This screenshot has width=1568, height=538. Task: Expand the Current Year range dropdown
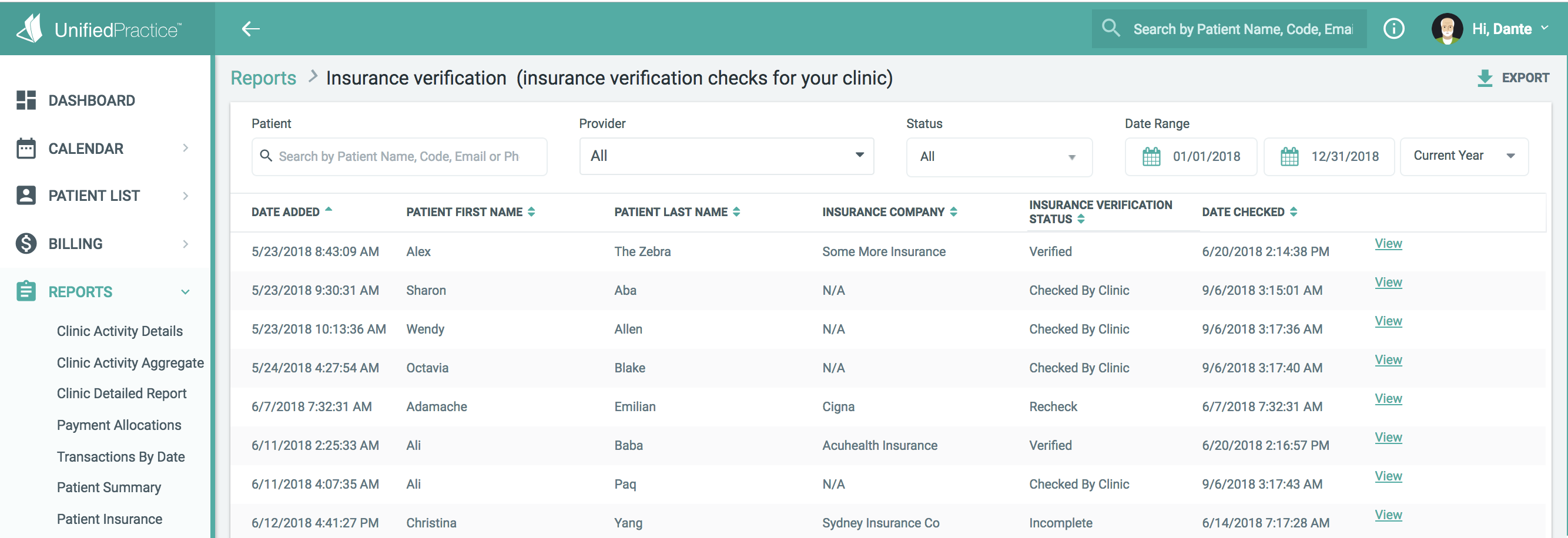click(x=1463, y=156)
